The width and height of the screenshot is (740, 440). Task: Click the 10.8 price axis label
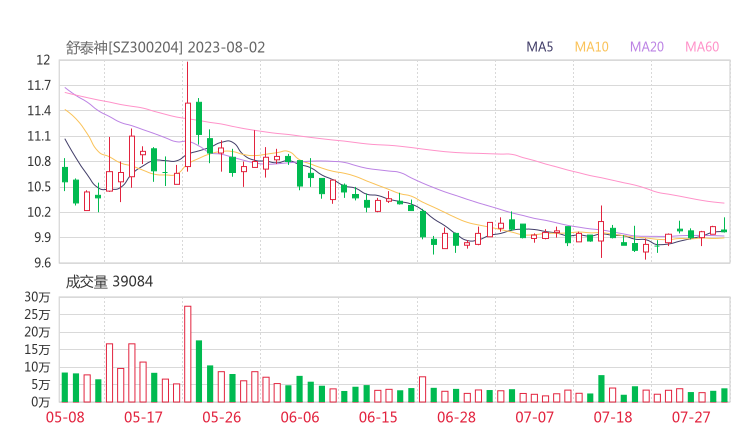pyautogui.click(x=39, y=161)
